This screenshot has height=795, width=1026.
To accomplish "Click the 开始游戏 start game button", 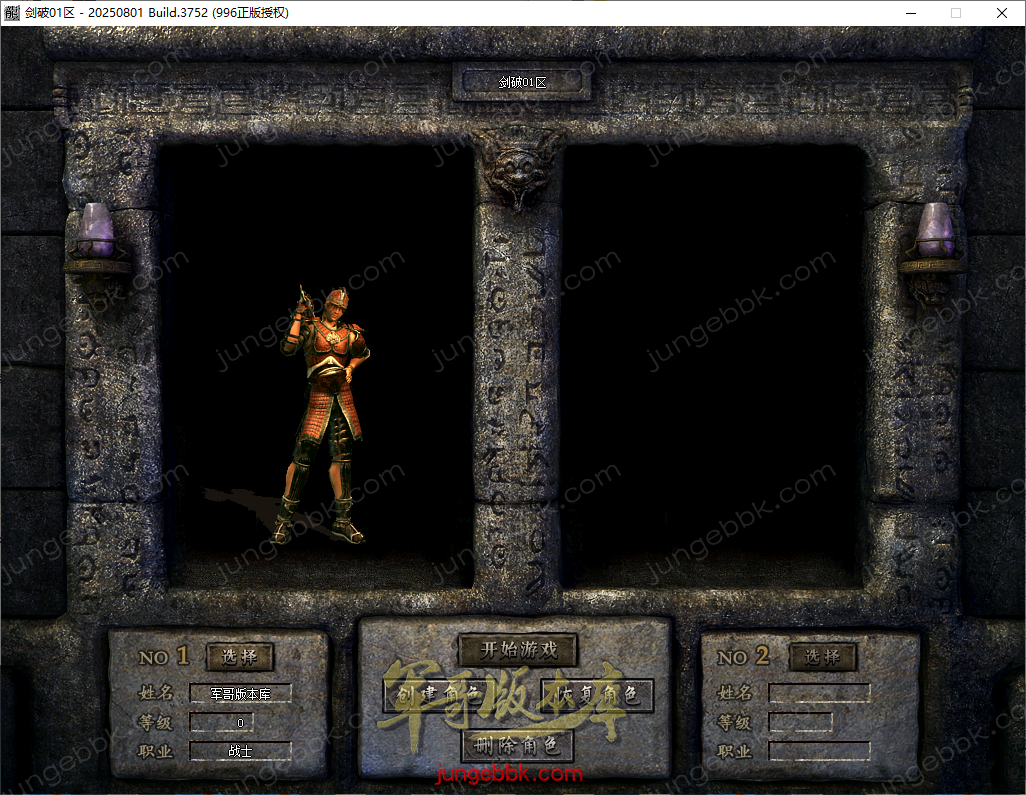I will pos(518,649).
